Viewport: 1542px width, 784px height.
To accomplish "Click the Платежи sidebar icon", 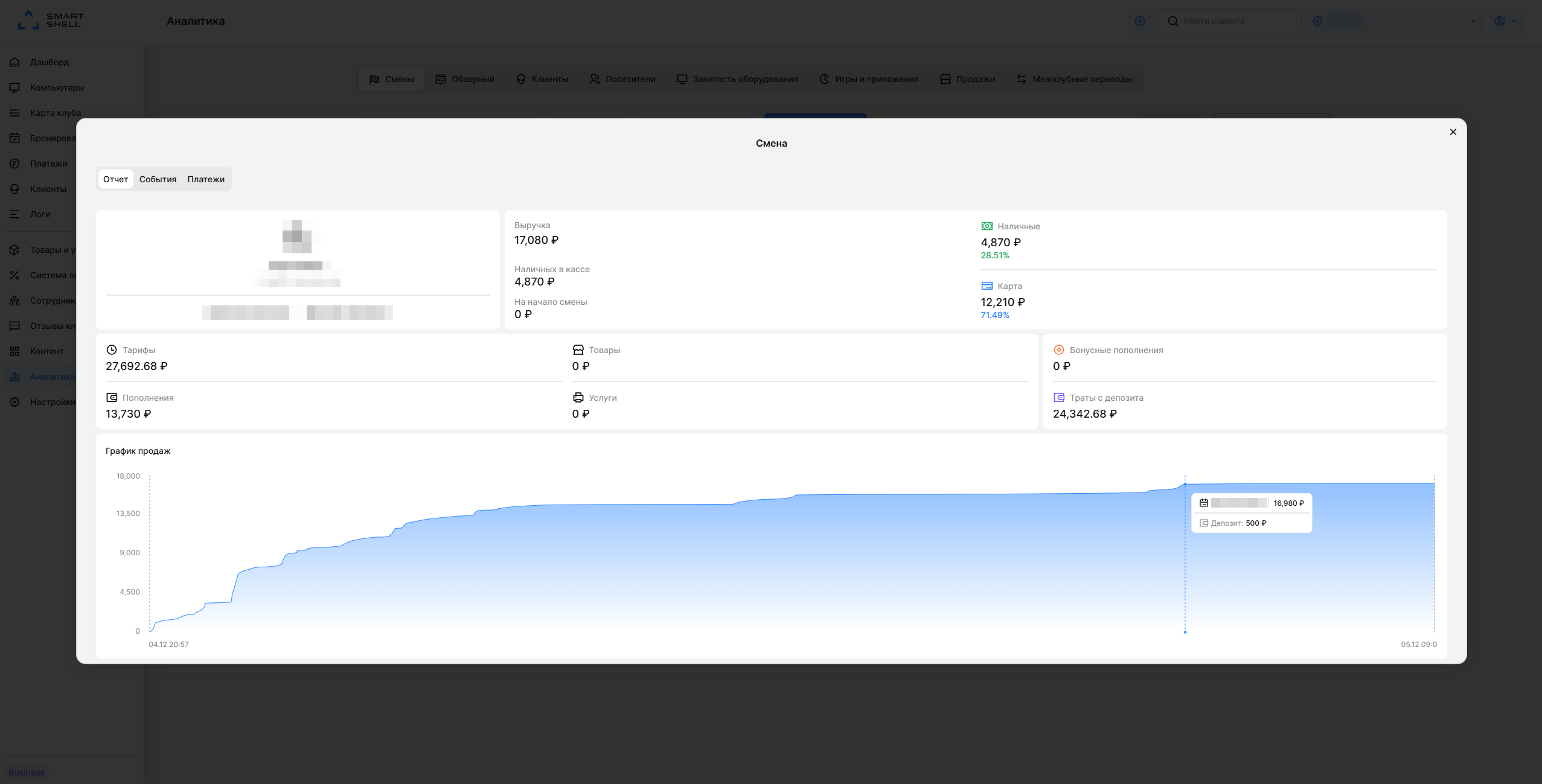I will (15, 164).
